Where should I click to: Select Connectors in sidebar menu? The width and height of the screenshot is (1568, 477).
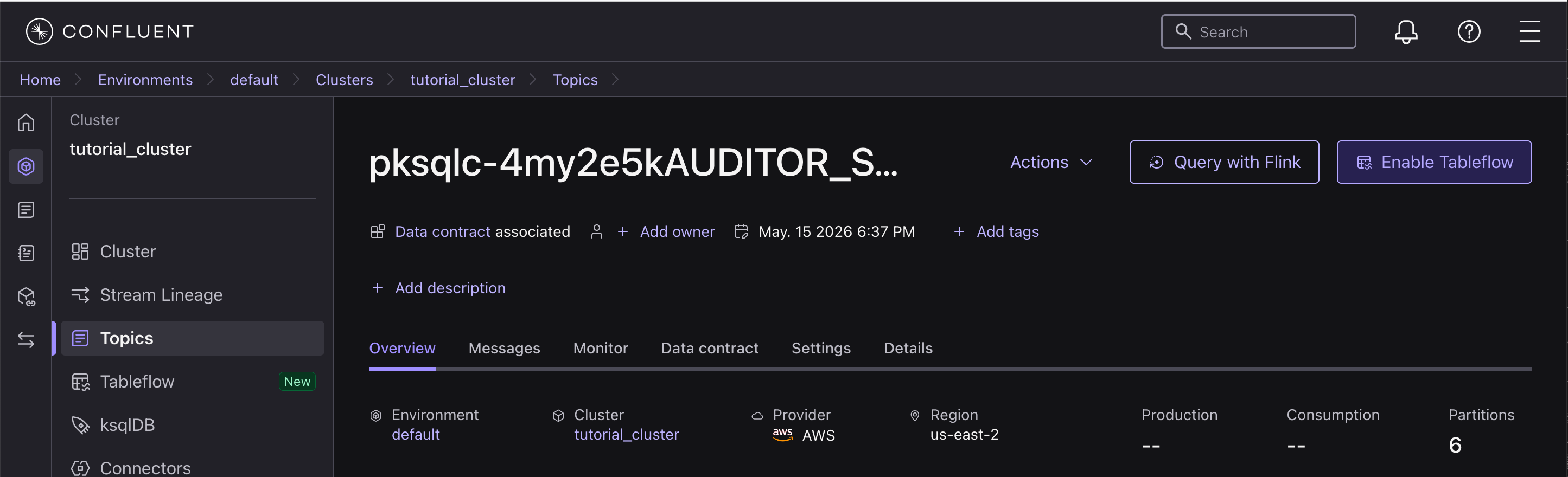(x=193, y=468)
